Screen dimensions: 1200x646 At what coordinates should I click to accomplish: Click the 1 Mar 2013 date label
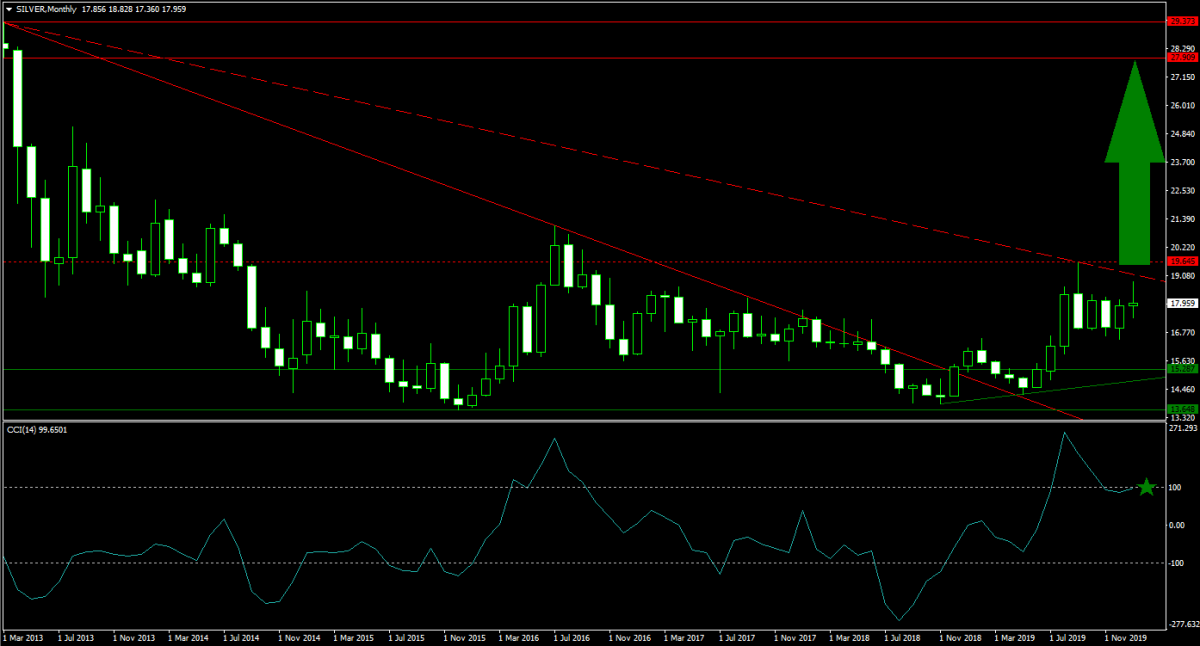tap(24, 636)
